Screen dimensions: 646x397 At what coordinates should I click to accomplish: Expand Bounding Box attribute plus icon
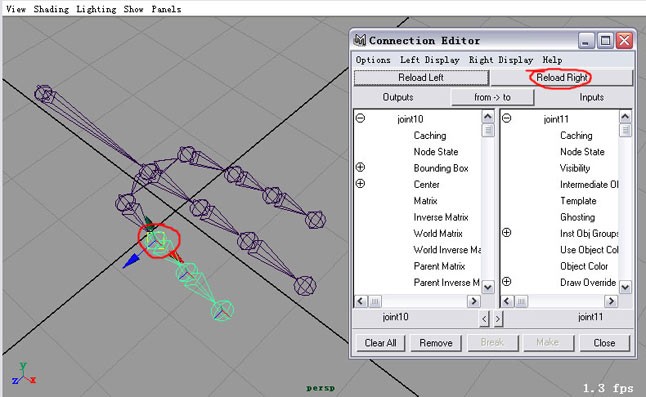pyautogui.click(x=360, y=167)
